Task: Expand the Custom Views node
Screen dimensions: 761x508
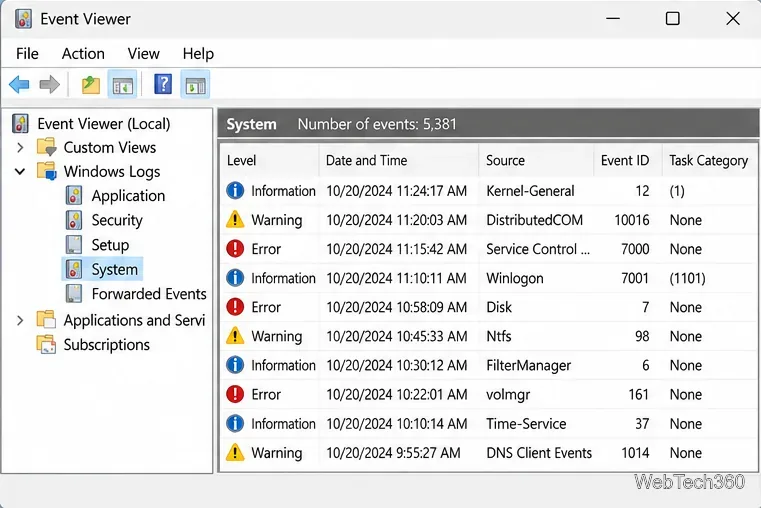Action: pyautogui.click(x=20, y=147)
